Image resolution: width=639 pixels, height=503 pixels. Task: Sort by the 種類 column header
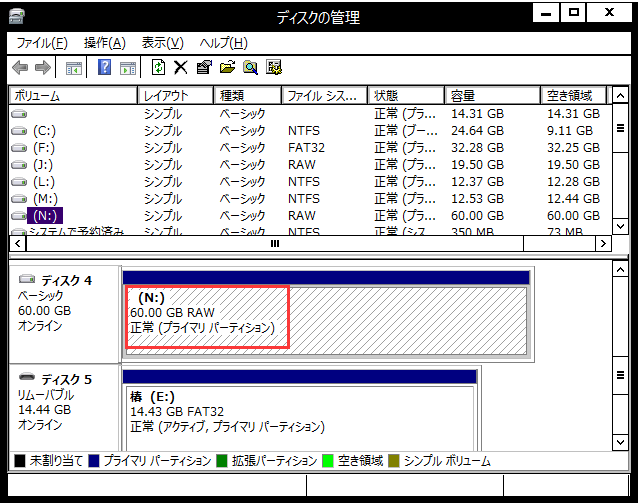point(248,96)
